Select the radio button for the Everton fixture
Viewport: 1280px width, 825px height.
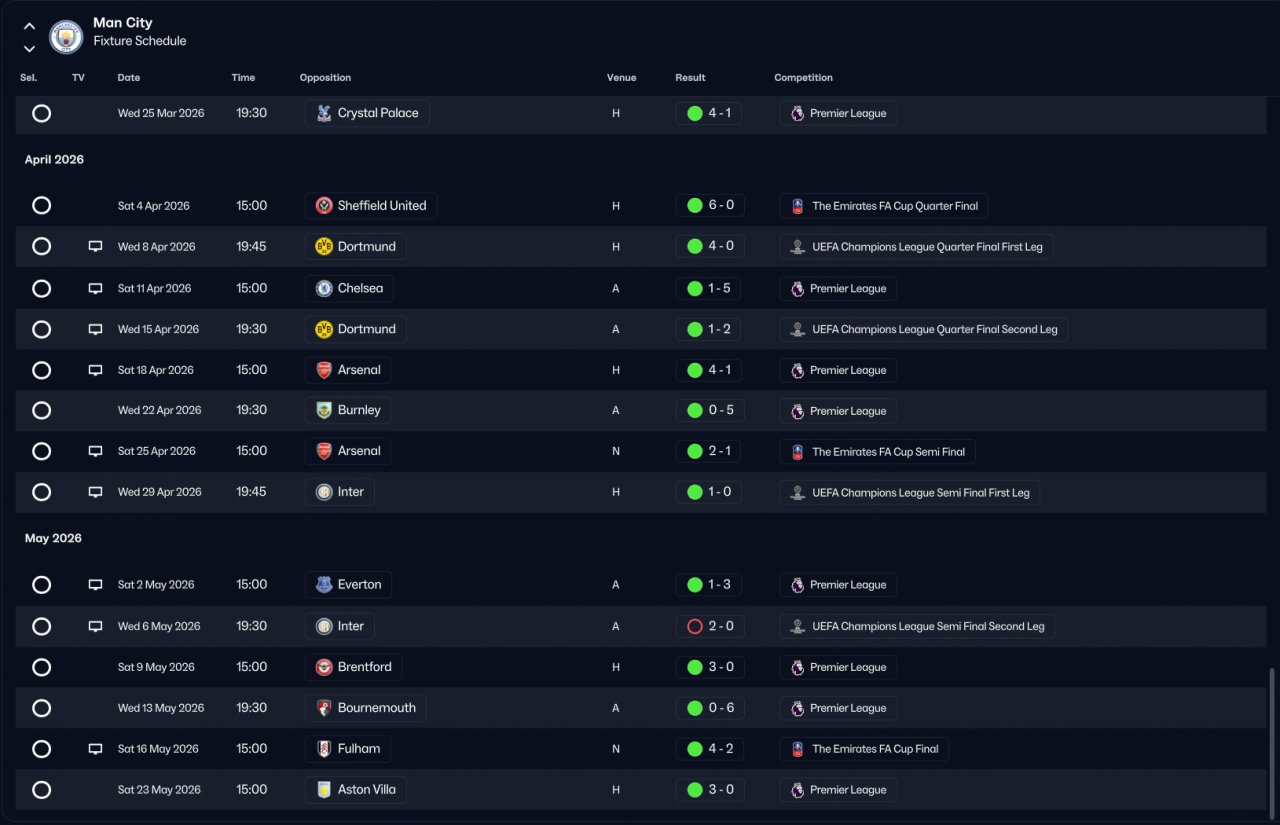pos(41,585)
